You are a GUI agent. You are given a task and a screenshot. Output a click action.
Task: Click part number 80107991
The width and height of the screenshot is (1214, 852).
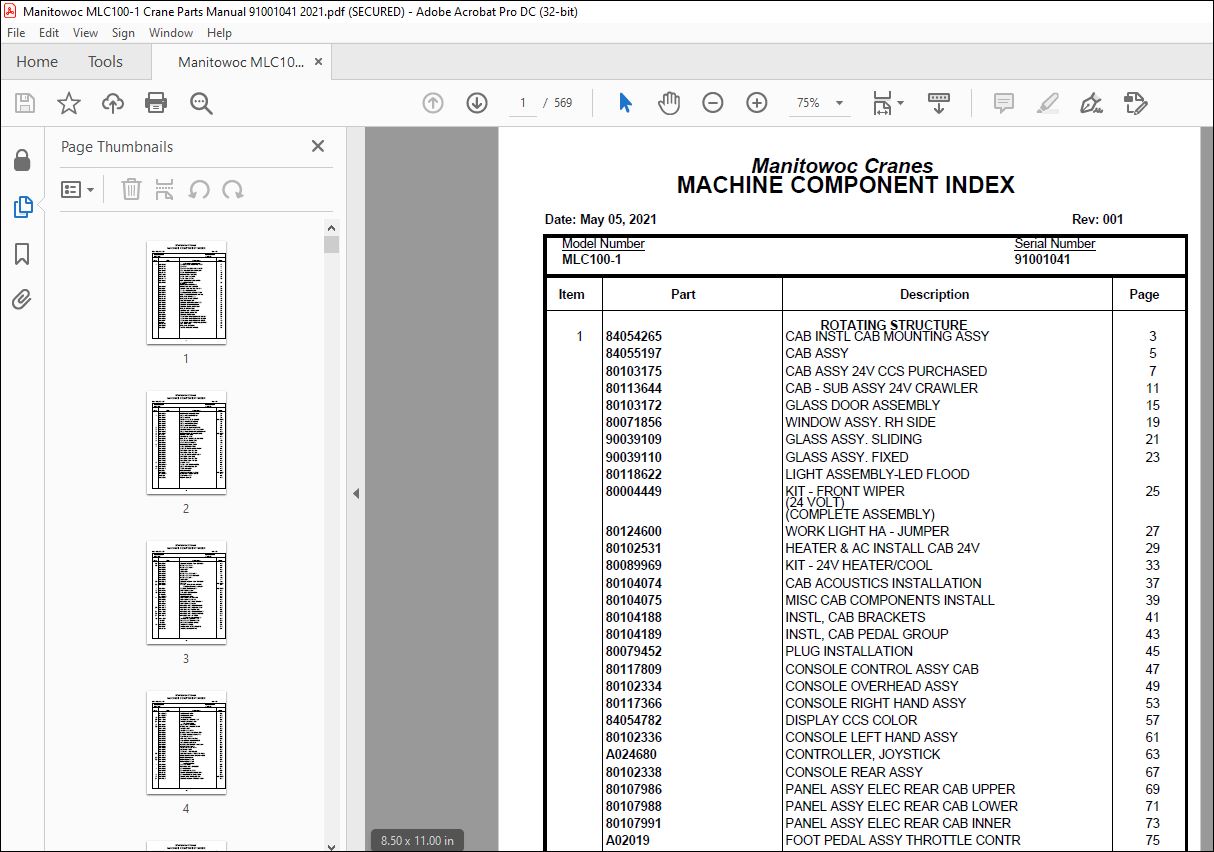(634, 823)
